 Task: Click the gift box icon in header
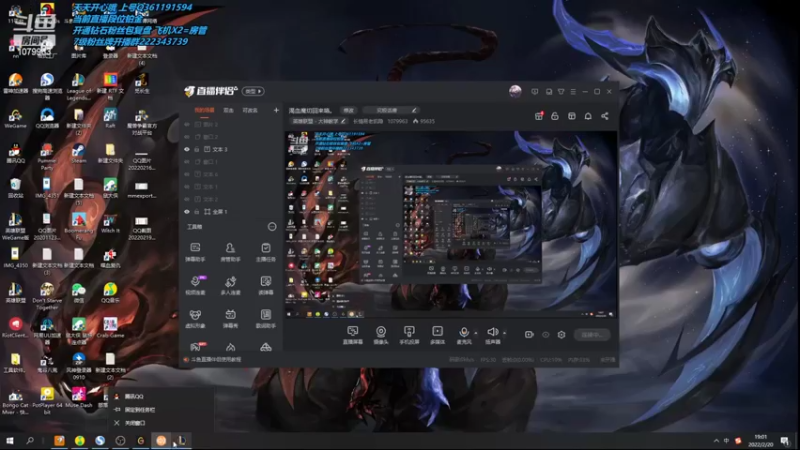tap(539, 116)
